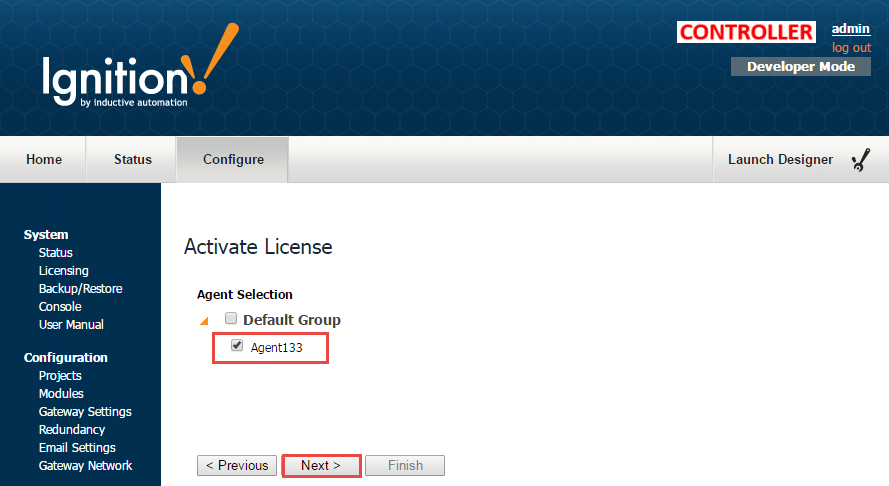Screen dimensions: 889x486
Task: Open the admin user link
Action: coord(850,28)
